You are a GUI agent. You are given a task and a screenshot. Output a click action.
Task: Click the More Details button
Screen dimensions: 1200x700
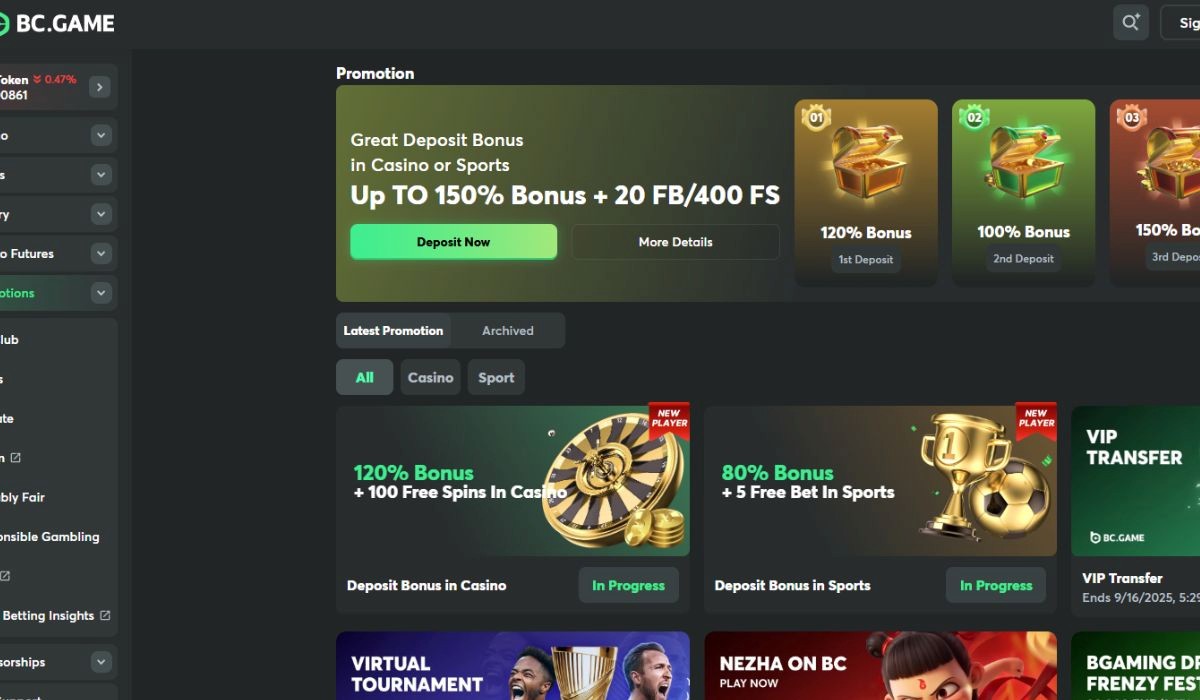(x=676, y=242)
